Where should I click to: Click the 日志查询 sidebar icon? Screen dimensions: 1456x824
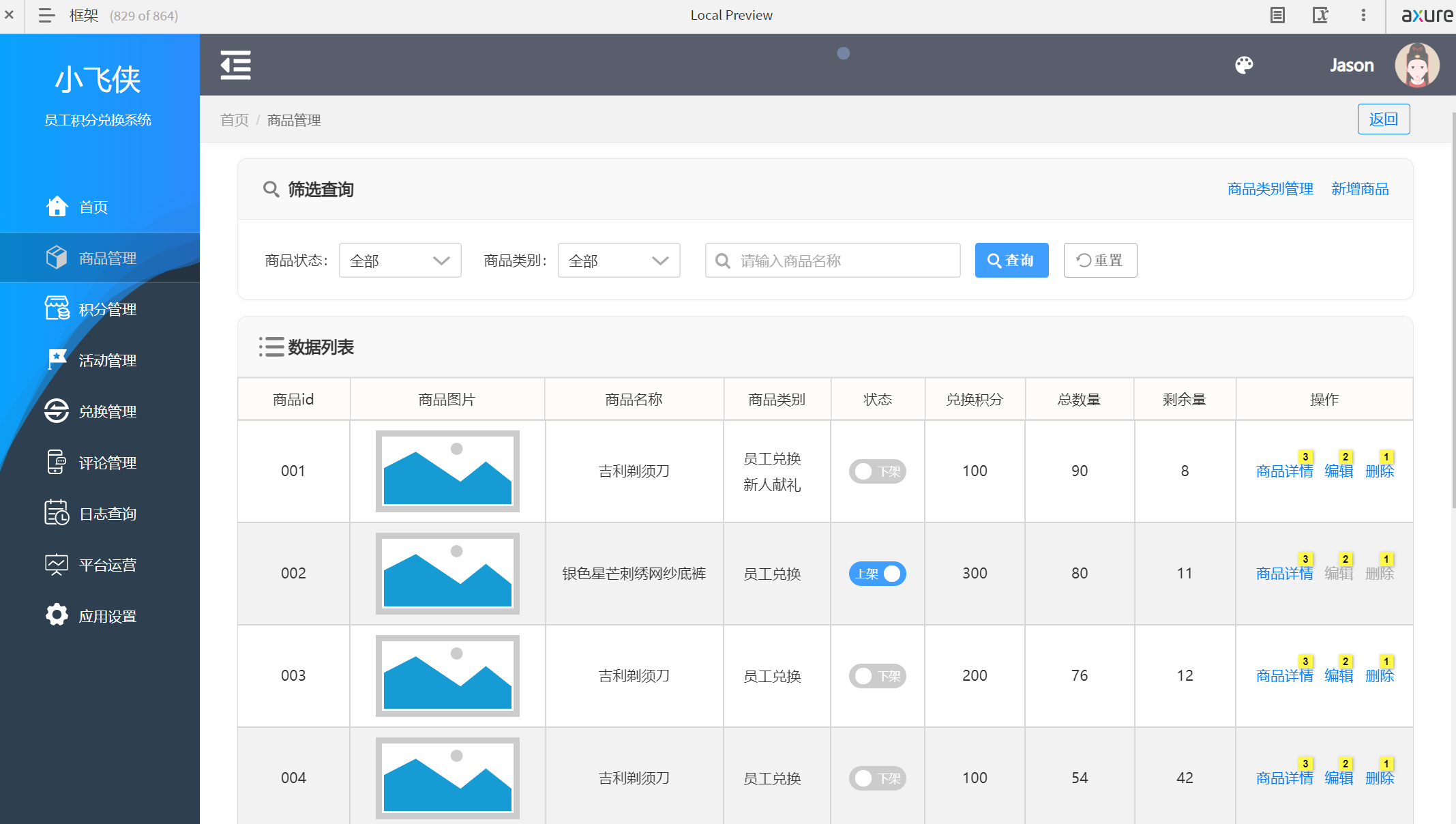click(x=56, y=514)
